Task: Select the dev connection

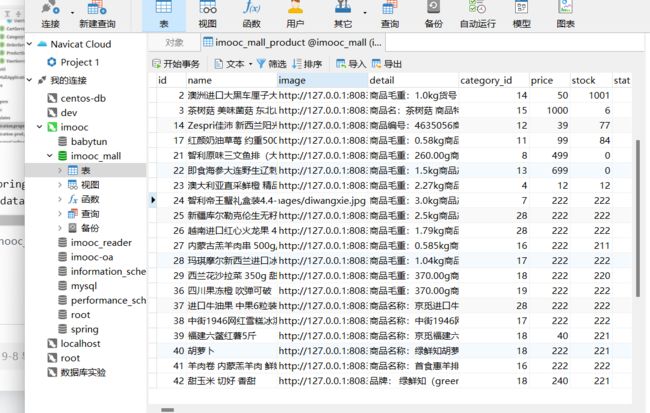Action: click(69, 113)
